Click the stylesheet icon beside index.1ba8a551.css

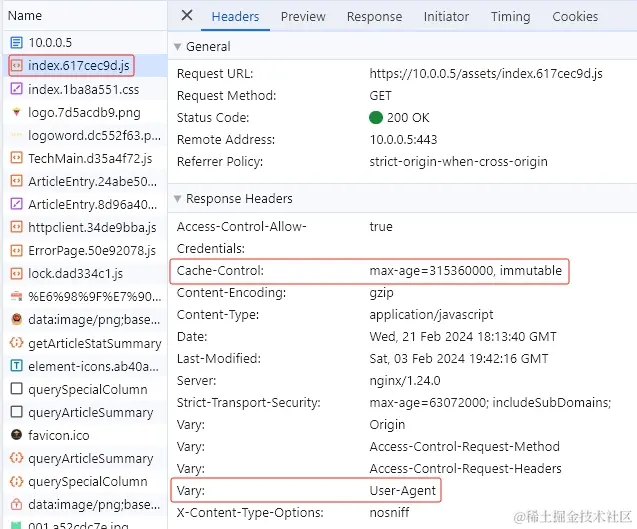pyautogui.click(x=17, y=89)
